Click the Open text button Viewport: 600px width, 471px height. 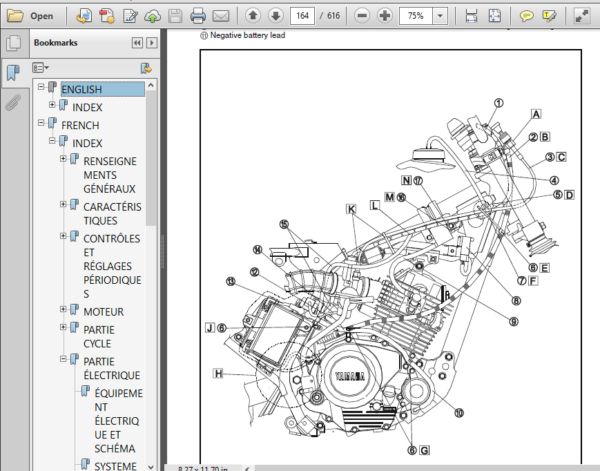click(41, 16)
